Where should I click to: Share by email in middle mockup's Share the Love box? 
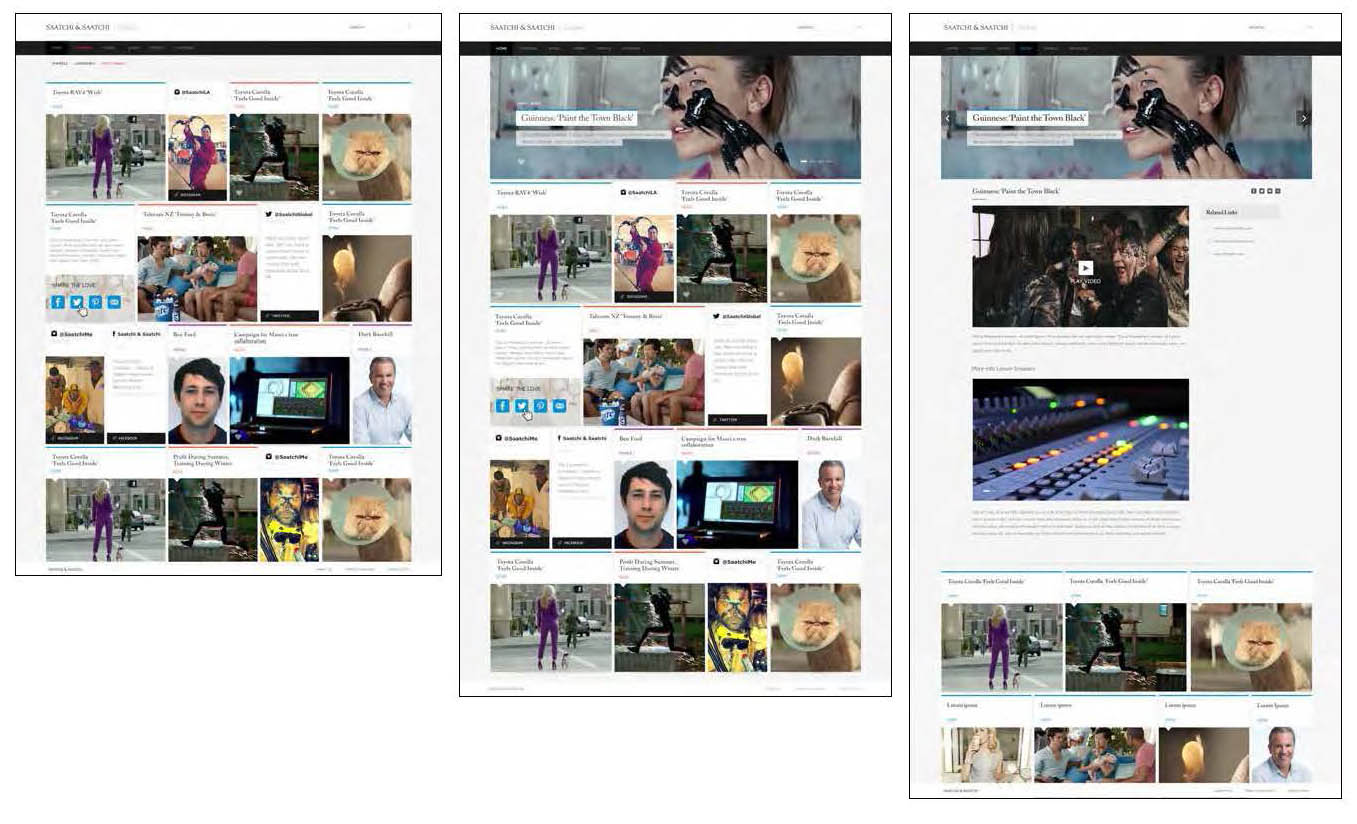click(559, 405)
